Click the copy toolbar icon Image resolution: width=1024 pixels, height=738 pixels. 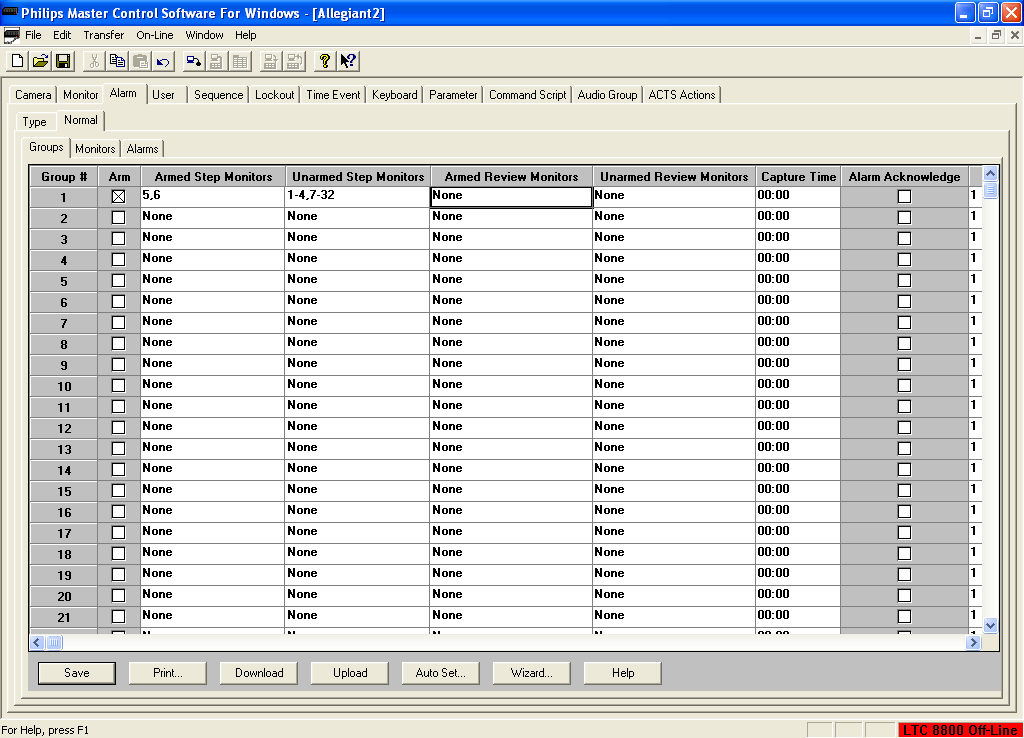(x=118, y=61)
